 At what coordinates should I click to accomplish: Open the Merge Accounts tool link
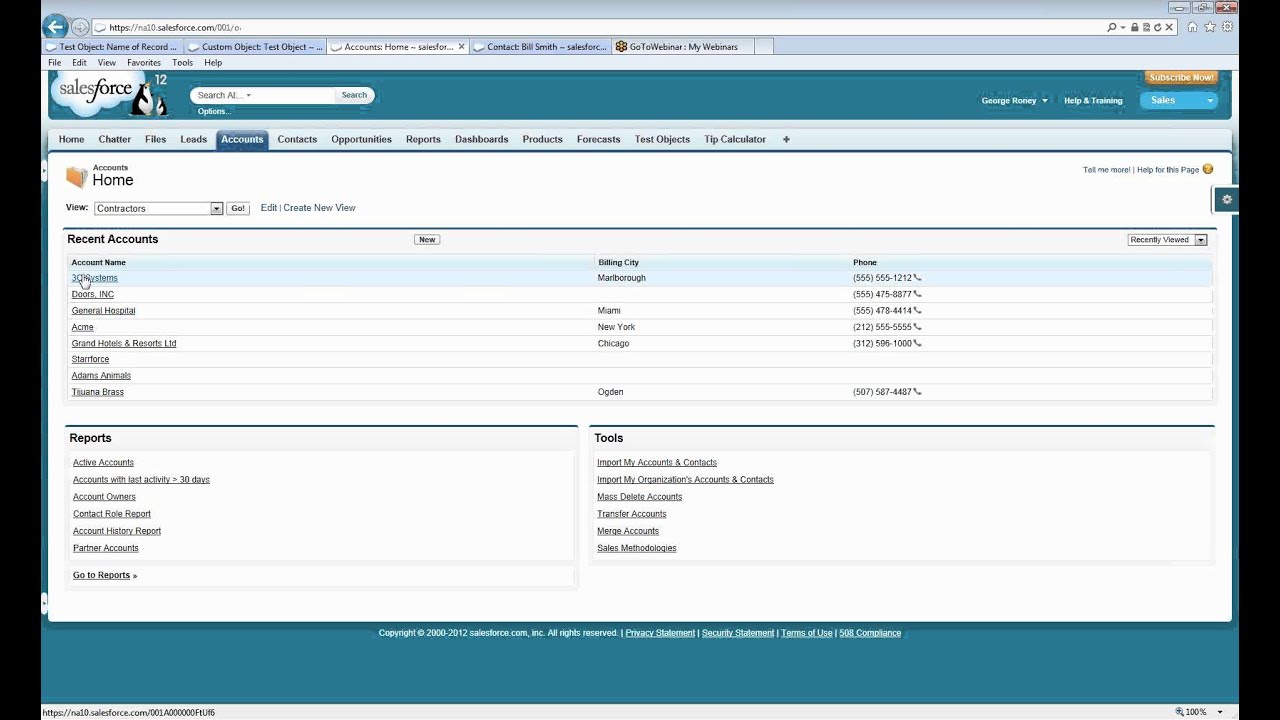628,531
